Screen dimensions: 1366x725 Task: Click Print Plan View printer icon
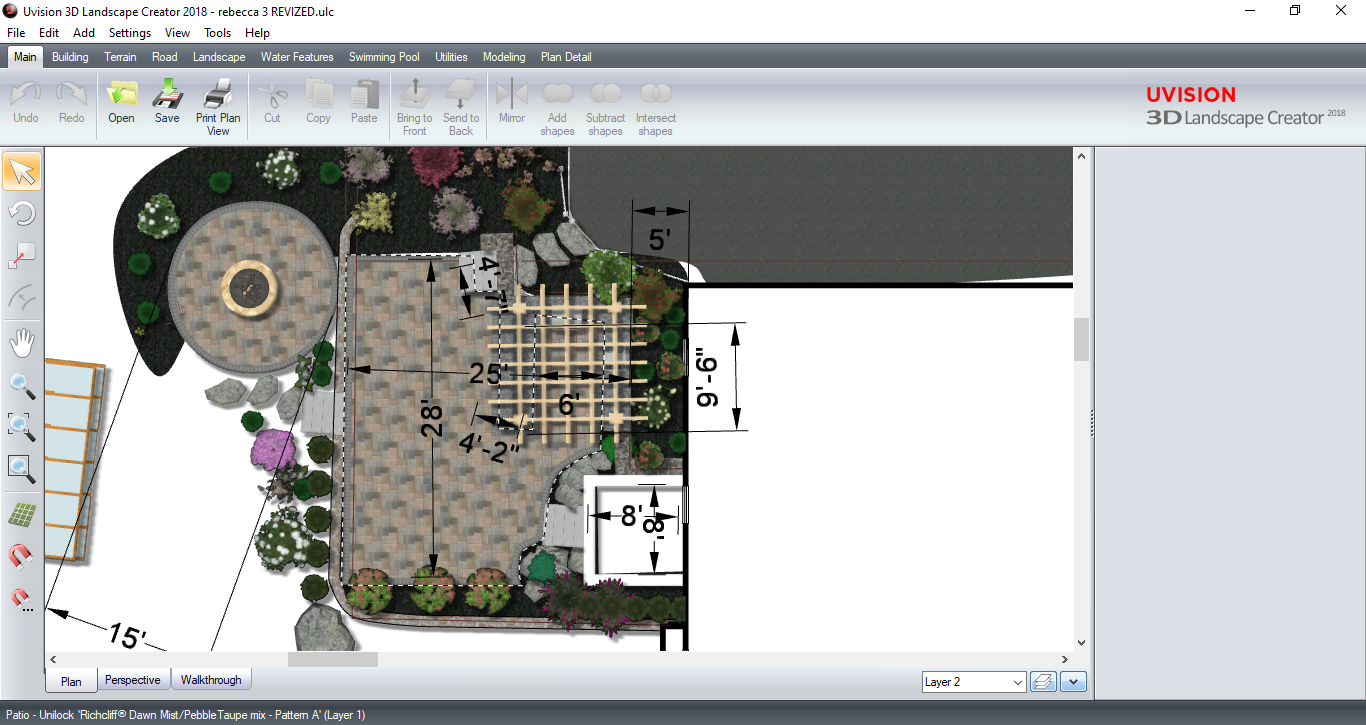pos(218,109)
